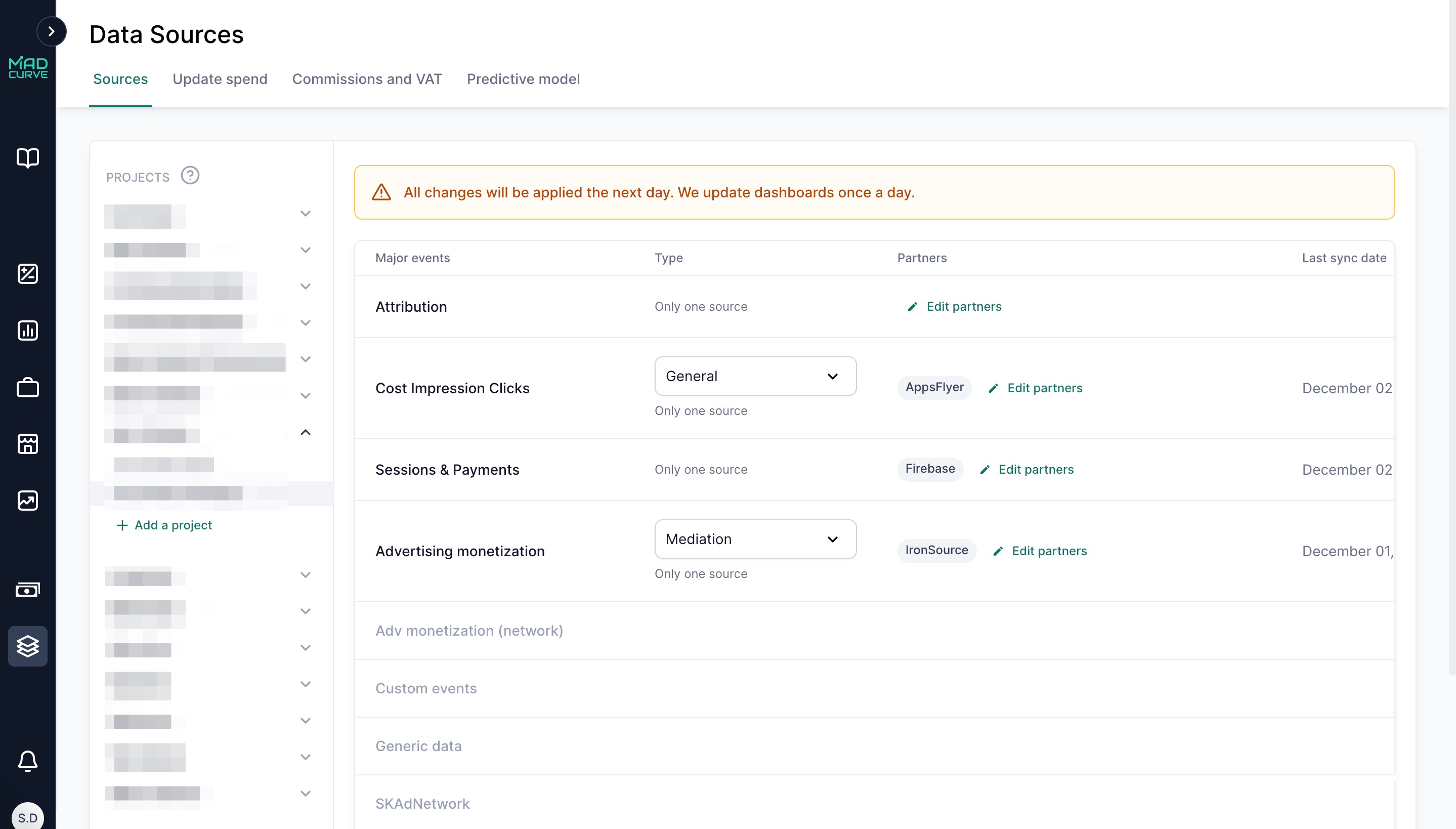The height and width of the screenshot is (829, 1456).
Task: Click the Projects help question mark icon
Action: [x=190, y=175]
